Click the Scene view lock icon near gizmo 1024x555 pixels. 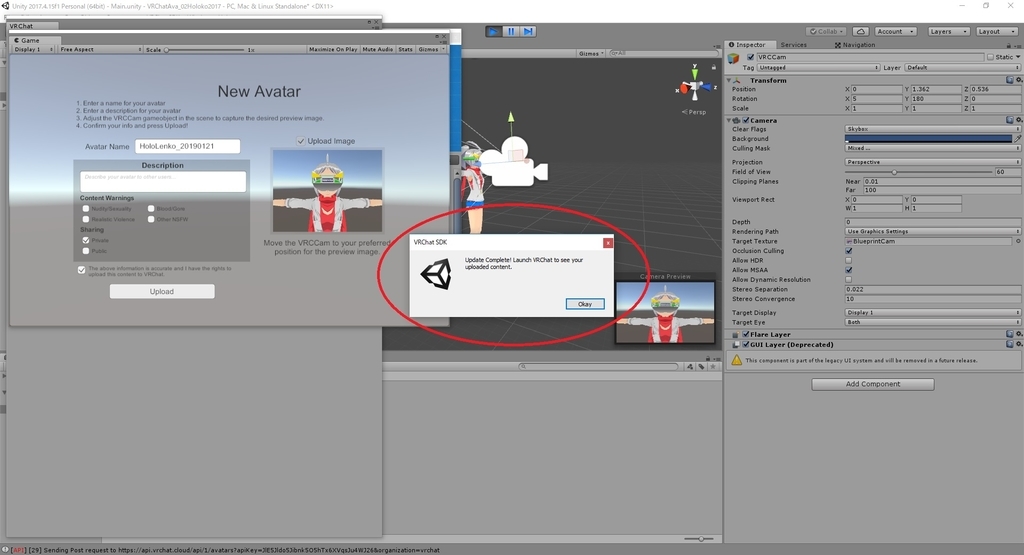(714, 67)
